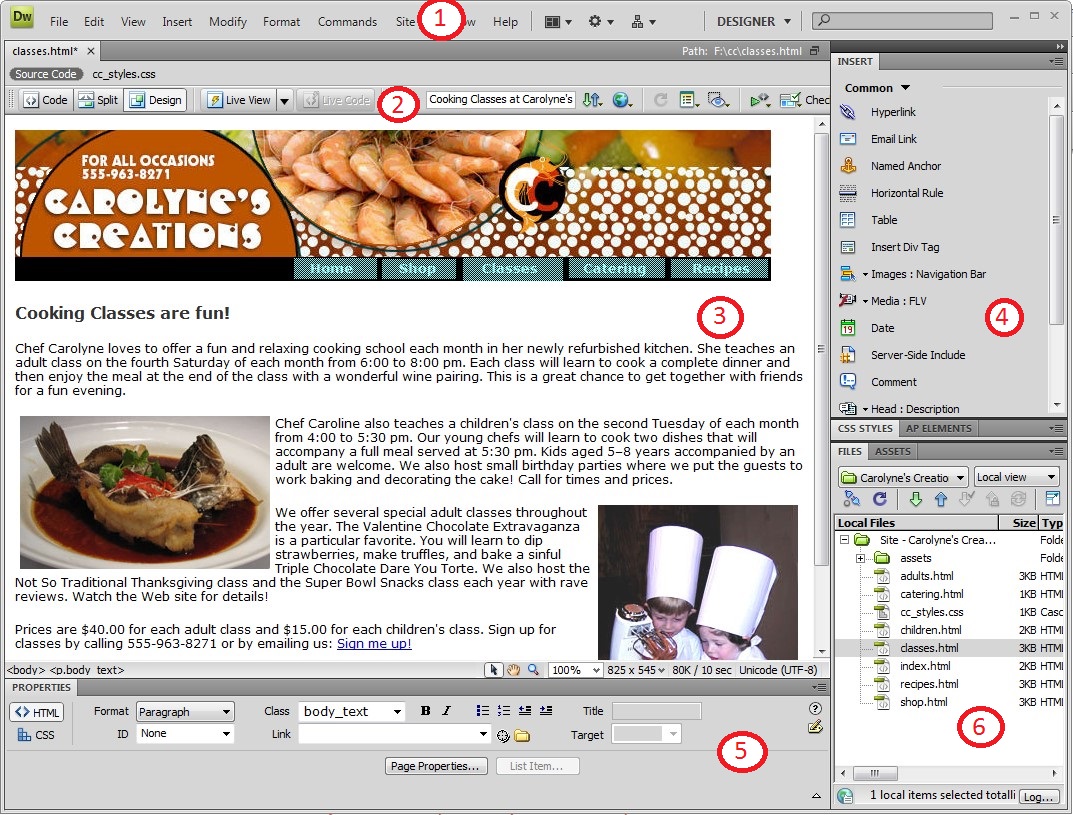
Task: Insert a Server-Side Include
Action: [918, 355]
